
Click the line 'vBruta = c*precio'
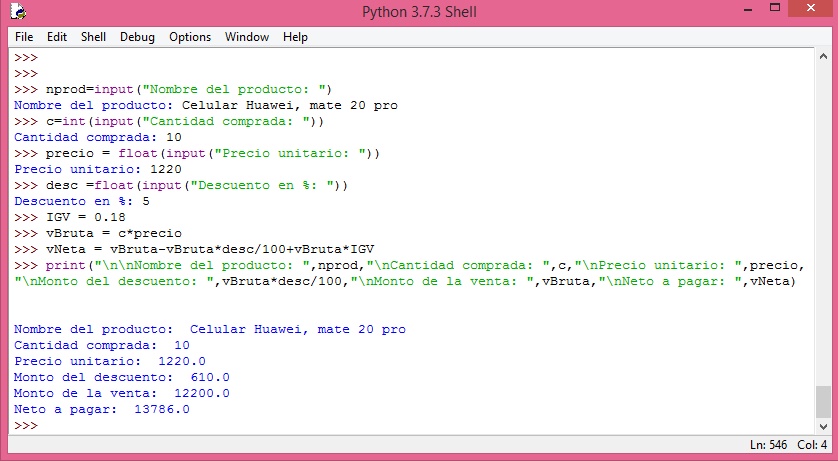[98, 233]
